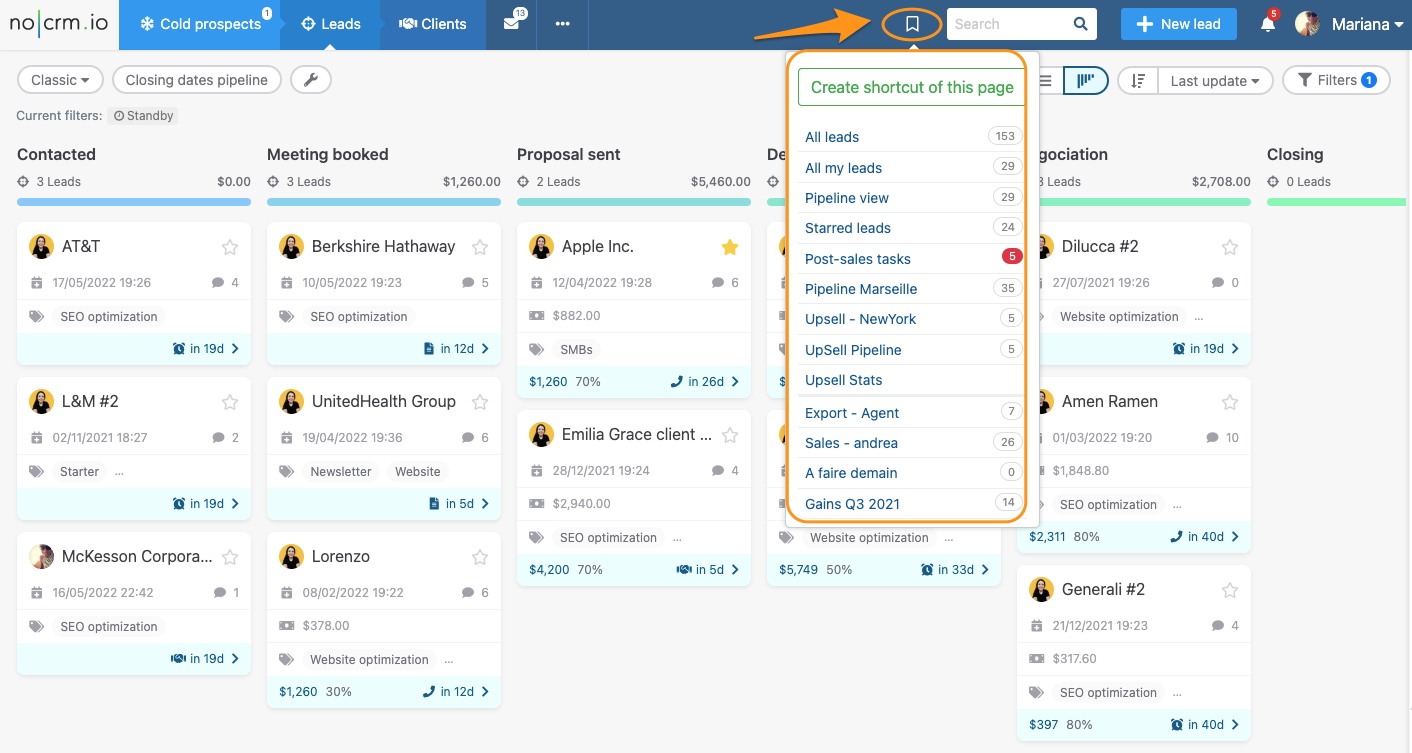Screen dimensions: 1412x753
Task: Unstar the Apple Inc. lead
Action: click(729, 245)
